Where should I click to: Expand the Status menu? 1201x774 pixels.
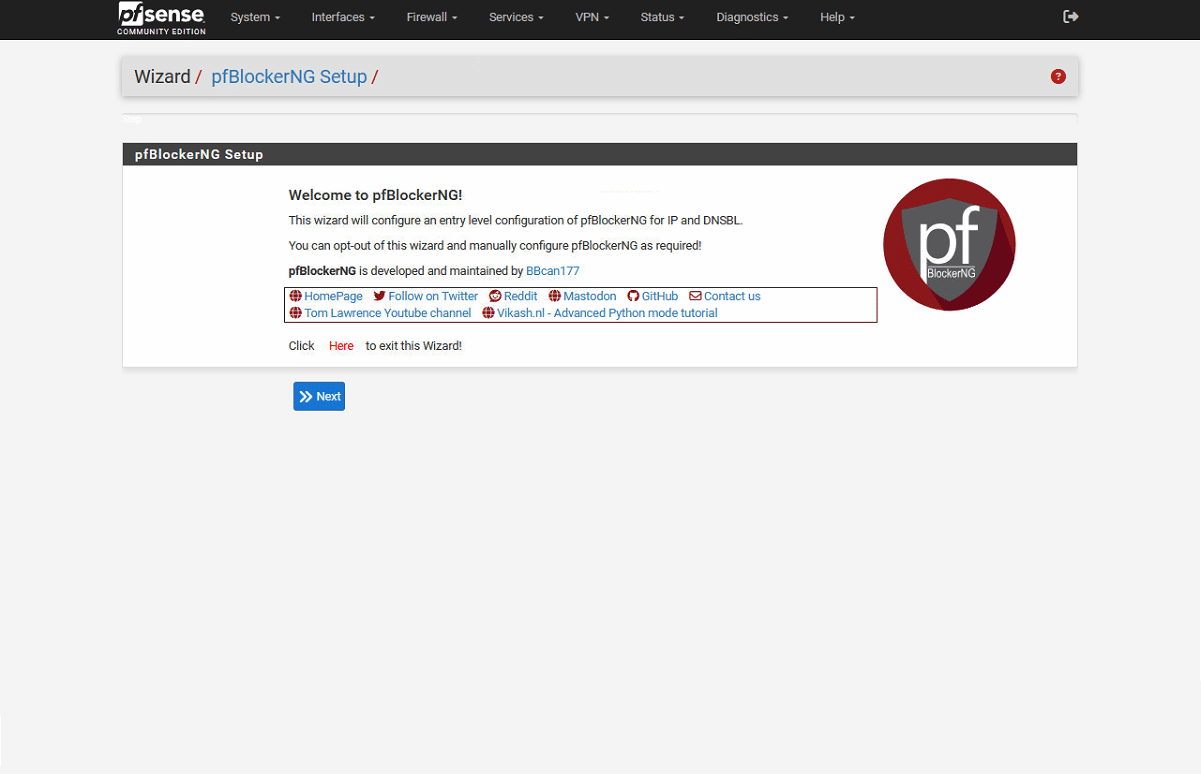pyautogui.click(x=663, y=17)
